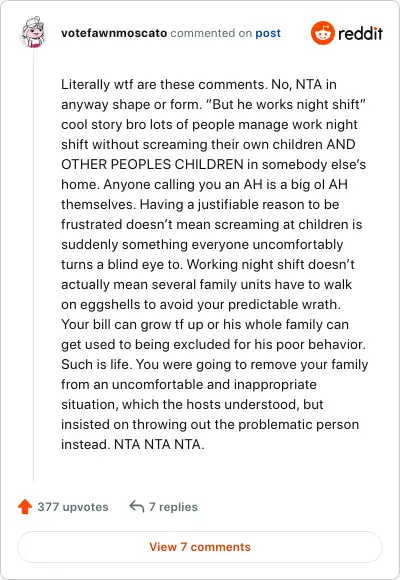Click the reply arrow icon
This screenshot has width=400, height=580.
[x=137, y=506]
